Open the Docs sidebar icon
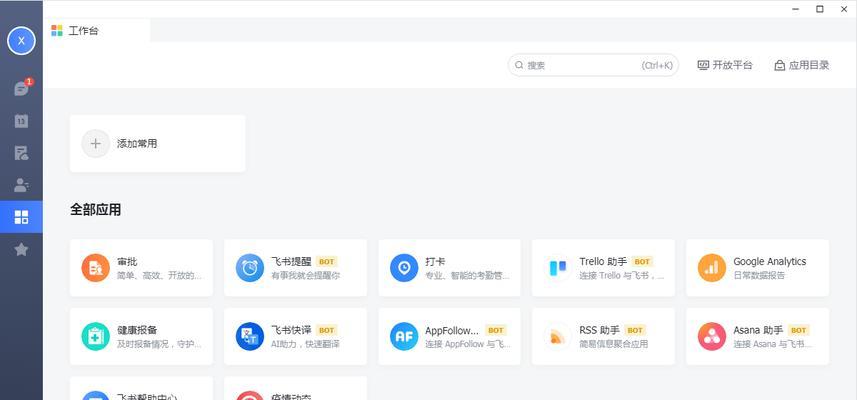Screen dimensions: 857x400 pos(21,153)
